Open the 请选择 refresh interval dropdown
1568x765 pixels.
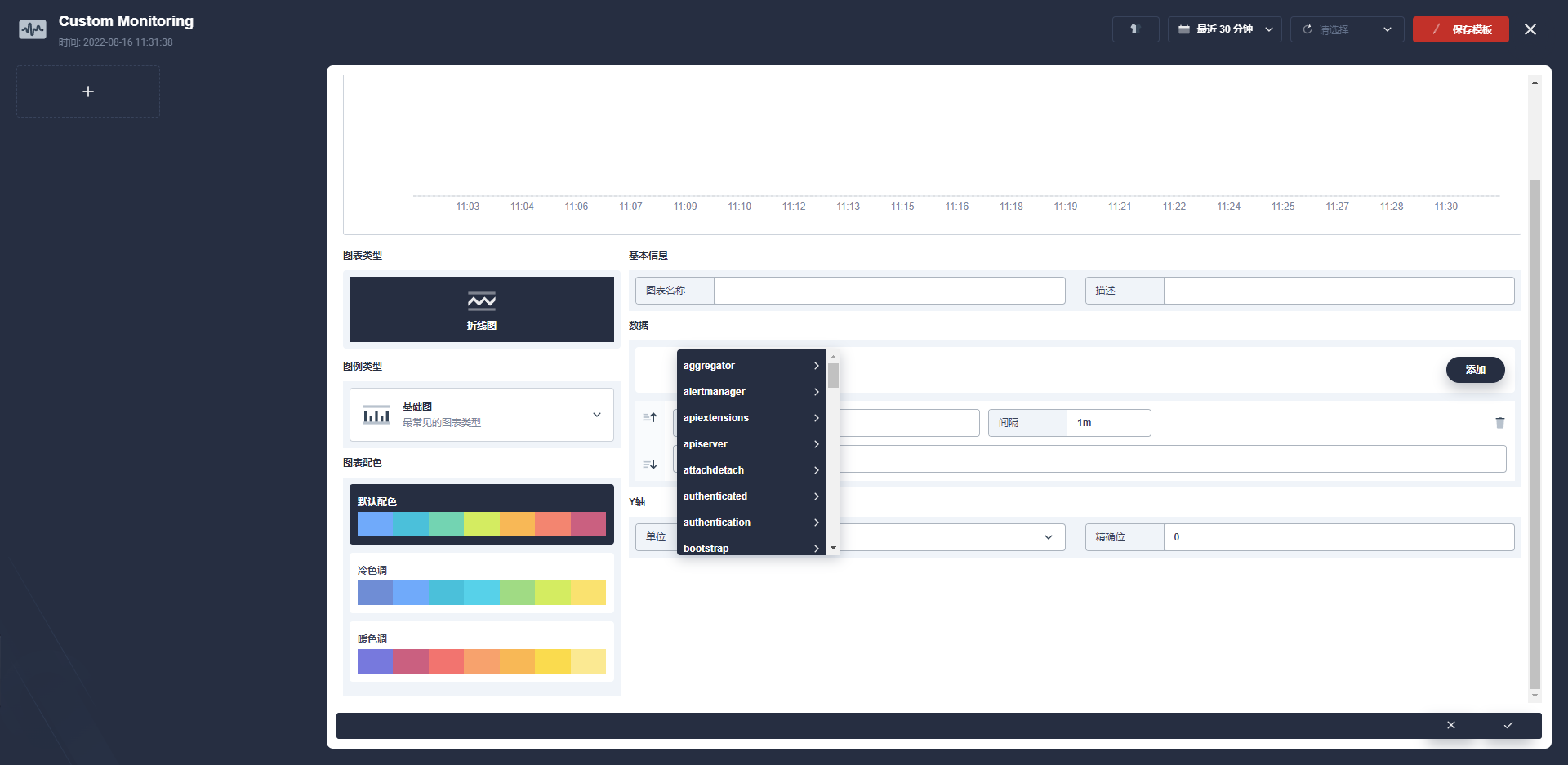[x=1347, y=29]
